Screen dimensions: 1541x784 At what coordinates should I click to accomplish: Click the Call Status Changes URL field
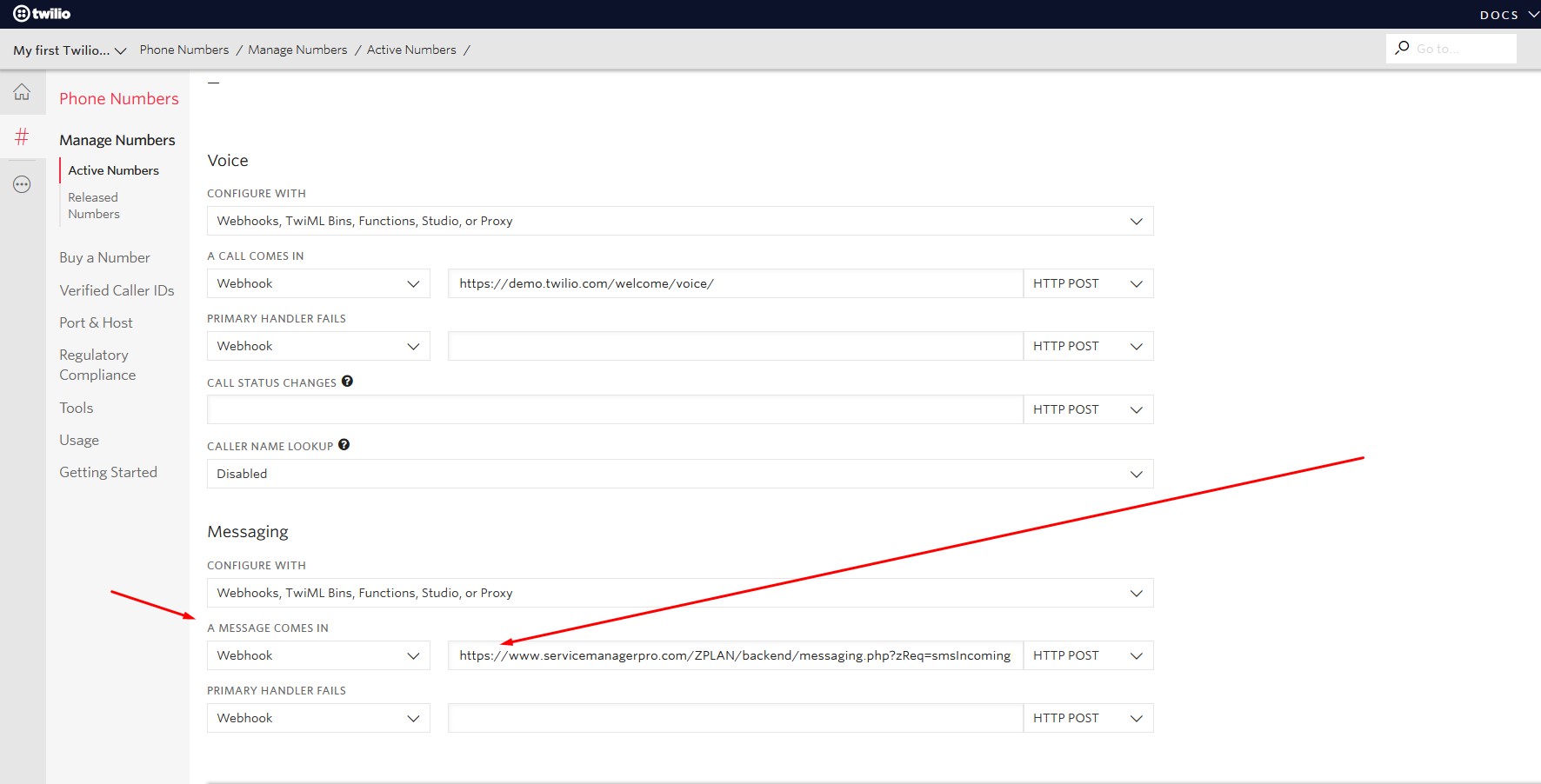click(x=615, y=409)
